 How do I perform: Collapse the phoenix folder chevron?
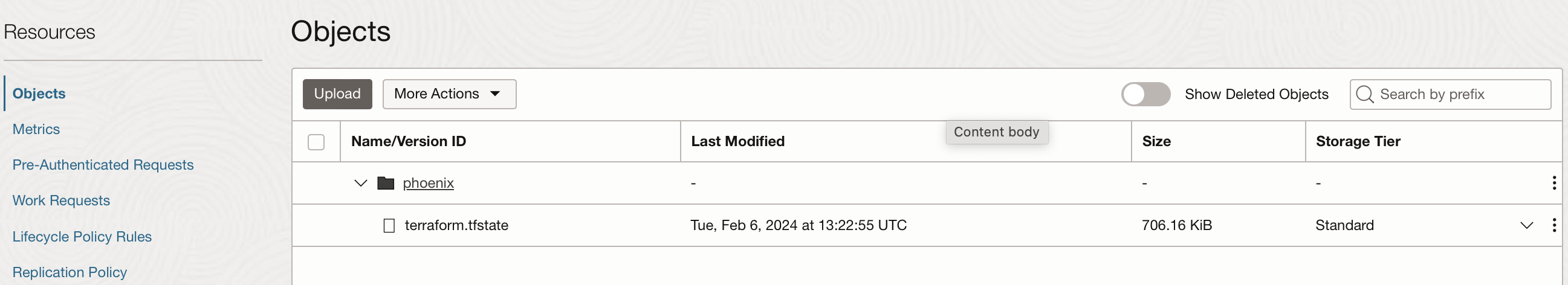360,183
